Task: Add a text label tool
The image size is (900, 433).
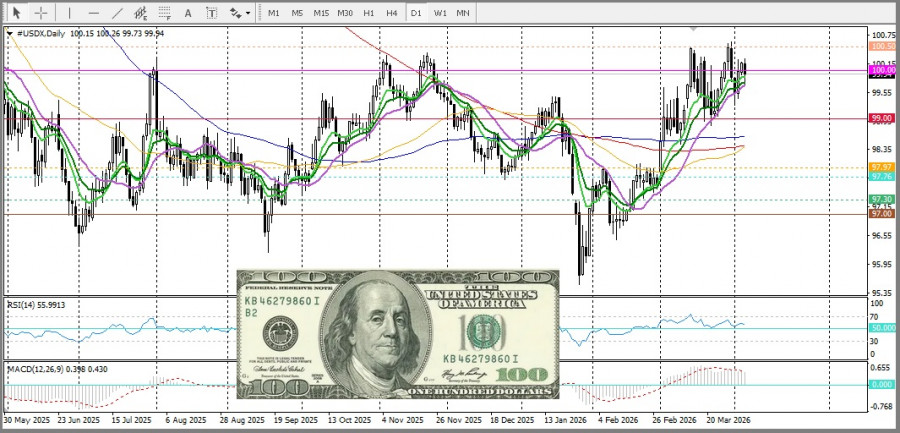Action: coord(212,13)
